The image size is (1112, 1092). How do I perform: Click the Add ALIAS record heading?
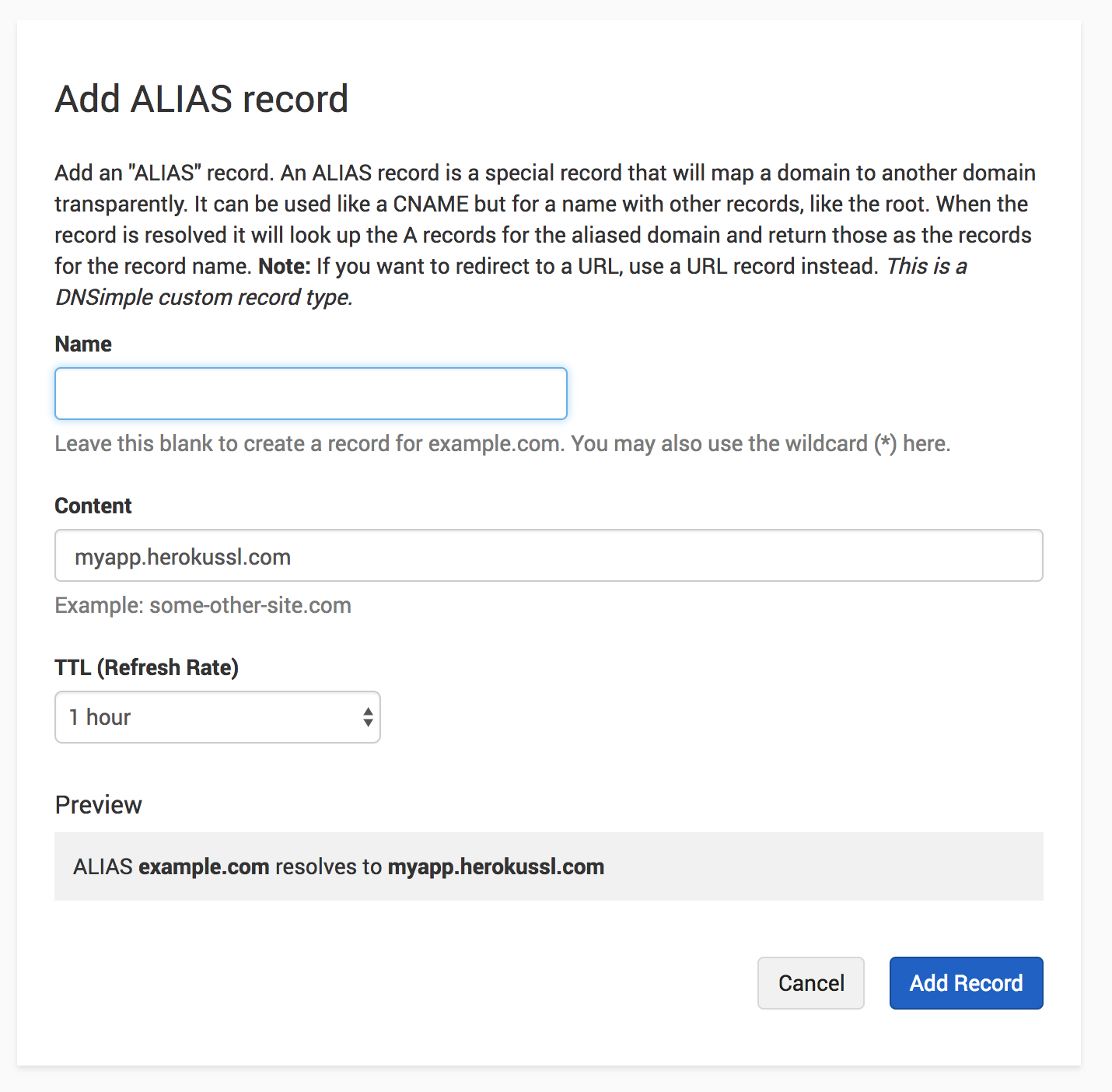[201, 99]
